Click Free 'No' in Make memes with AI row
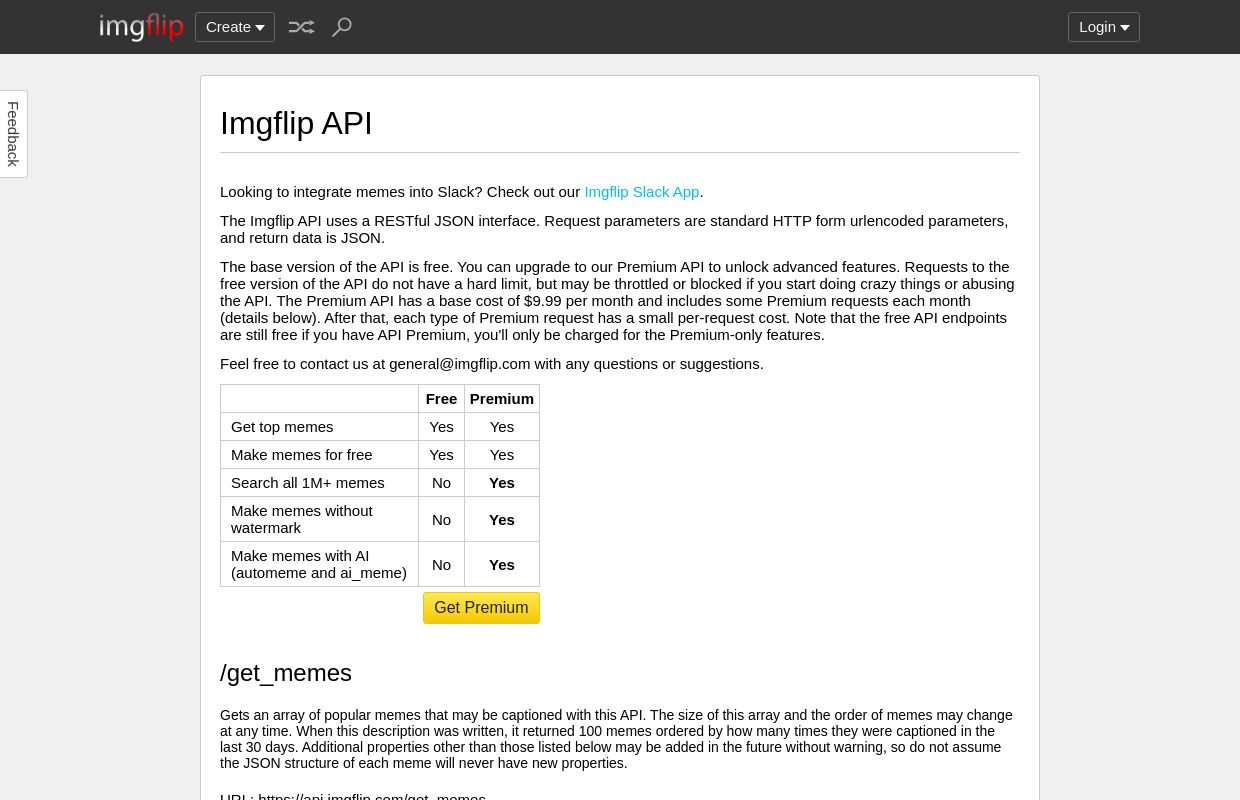The width and height of the screenshot is (1240, 800). click(x=441, y=565)
